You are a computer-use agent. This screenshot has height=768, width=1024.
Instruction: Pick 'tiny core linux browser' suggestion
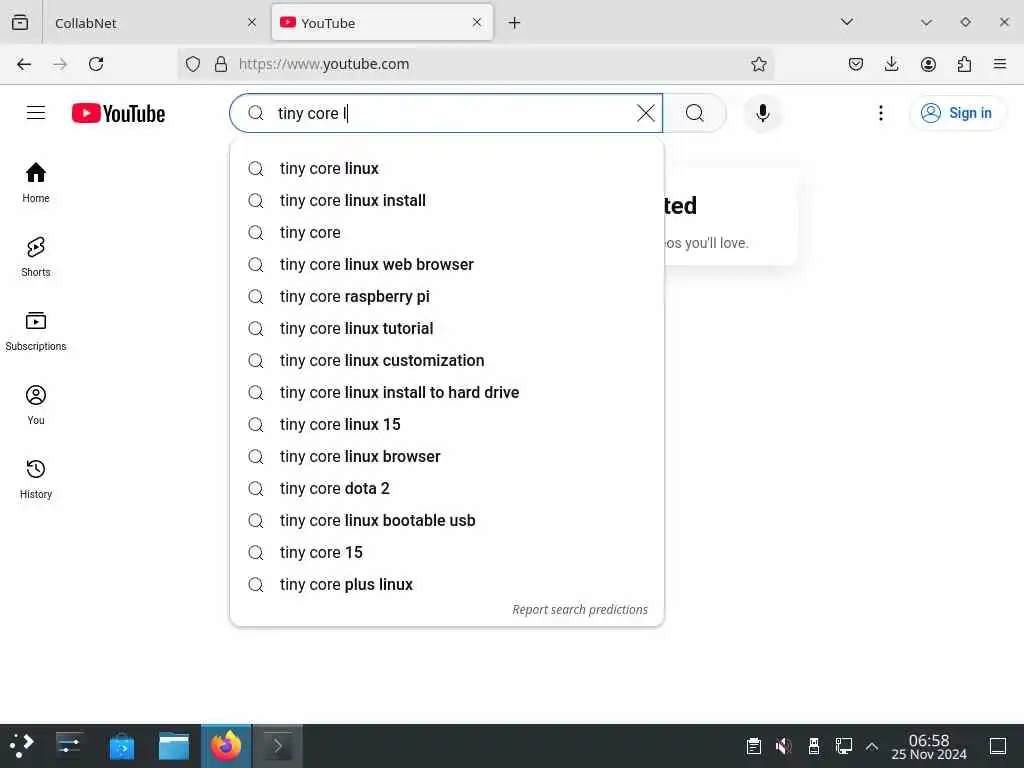coord(447,456)
